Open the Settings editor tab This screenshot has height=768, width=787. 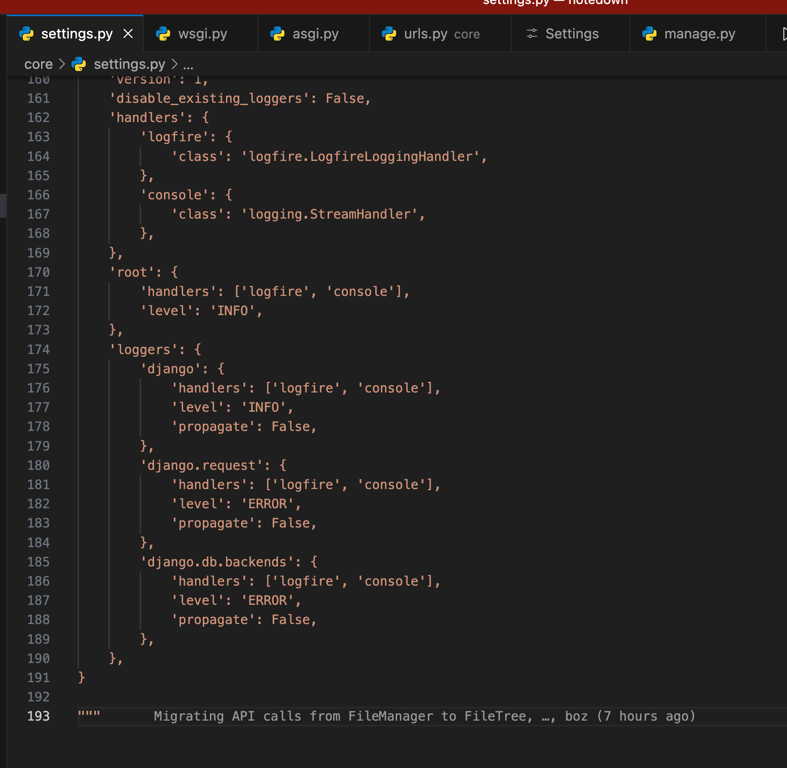570,34
